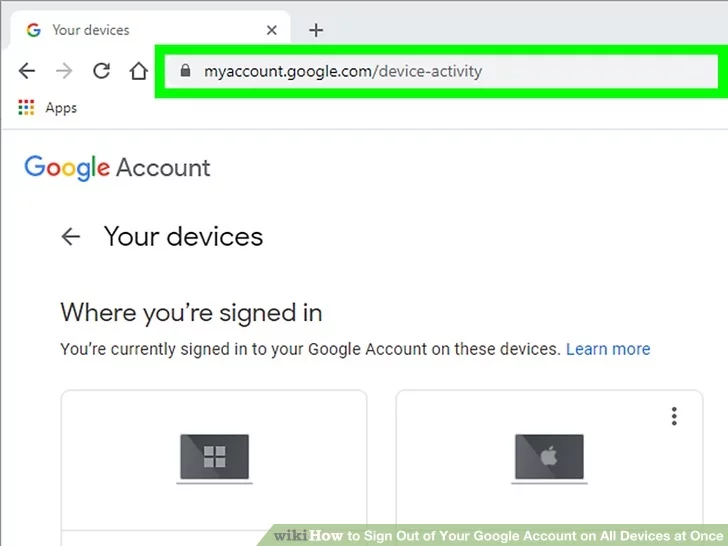Click the 'Your devices' page title

click(x=183, y=236)
